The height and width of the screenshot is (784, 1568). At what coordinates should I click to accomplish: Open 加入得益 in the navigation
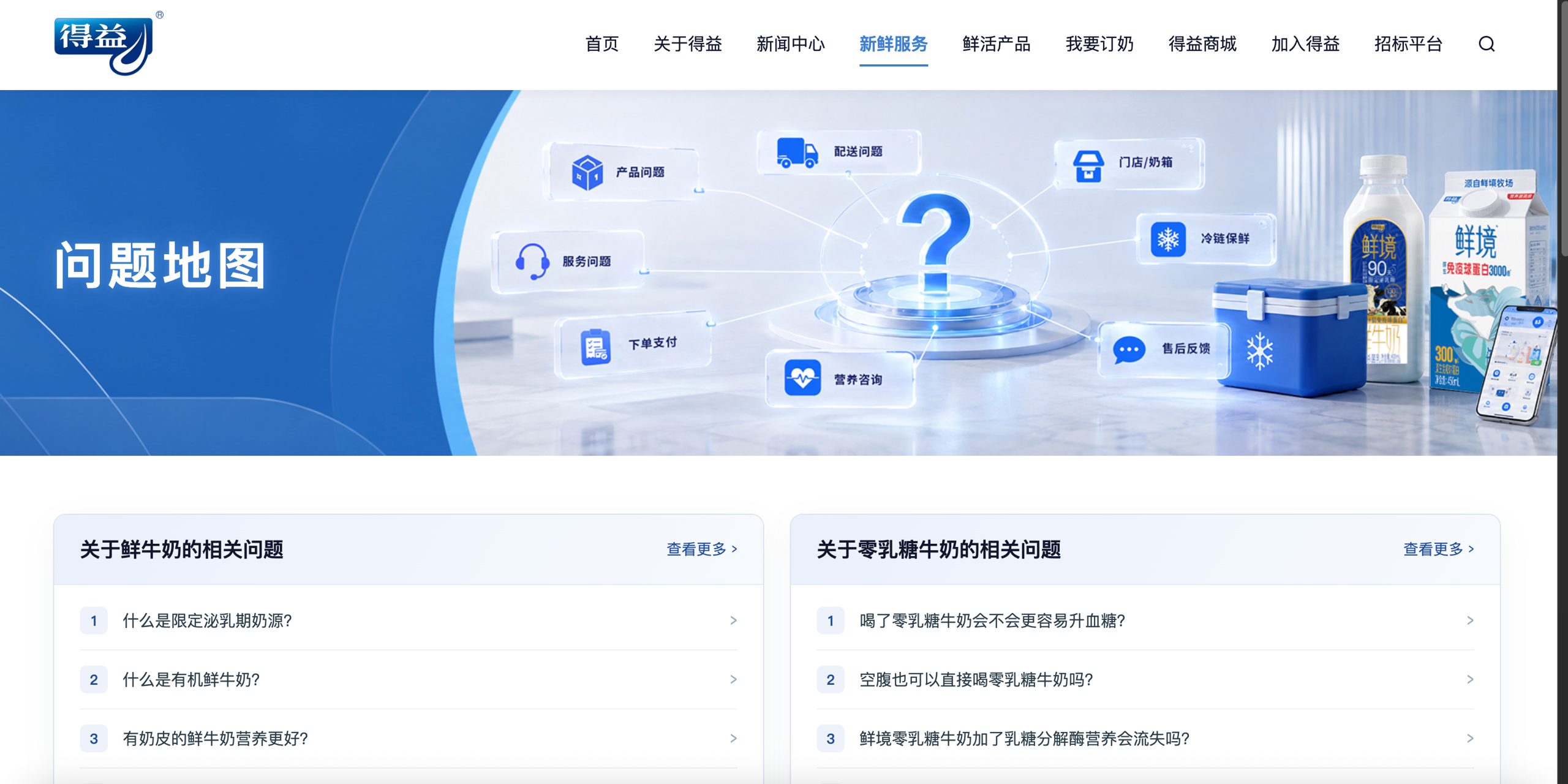pyautogui.click(x=1305, y=44)
